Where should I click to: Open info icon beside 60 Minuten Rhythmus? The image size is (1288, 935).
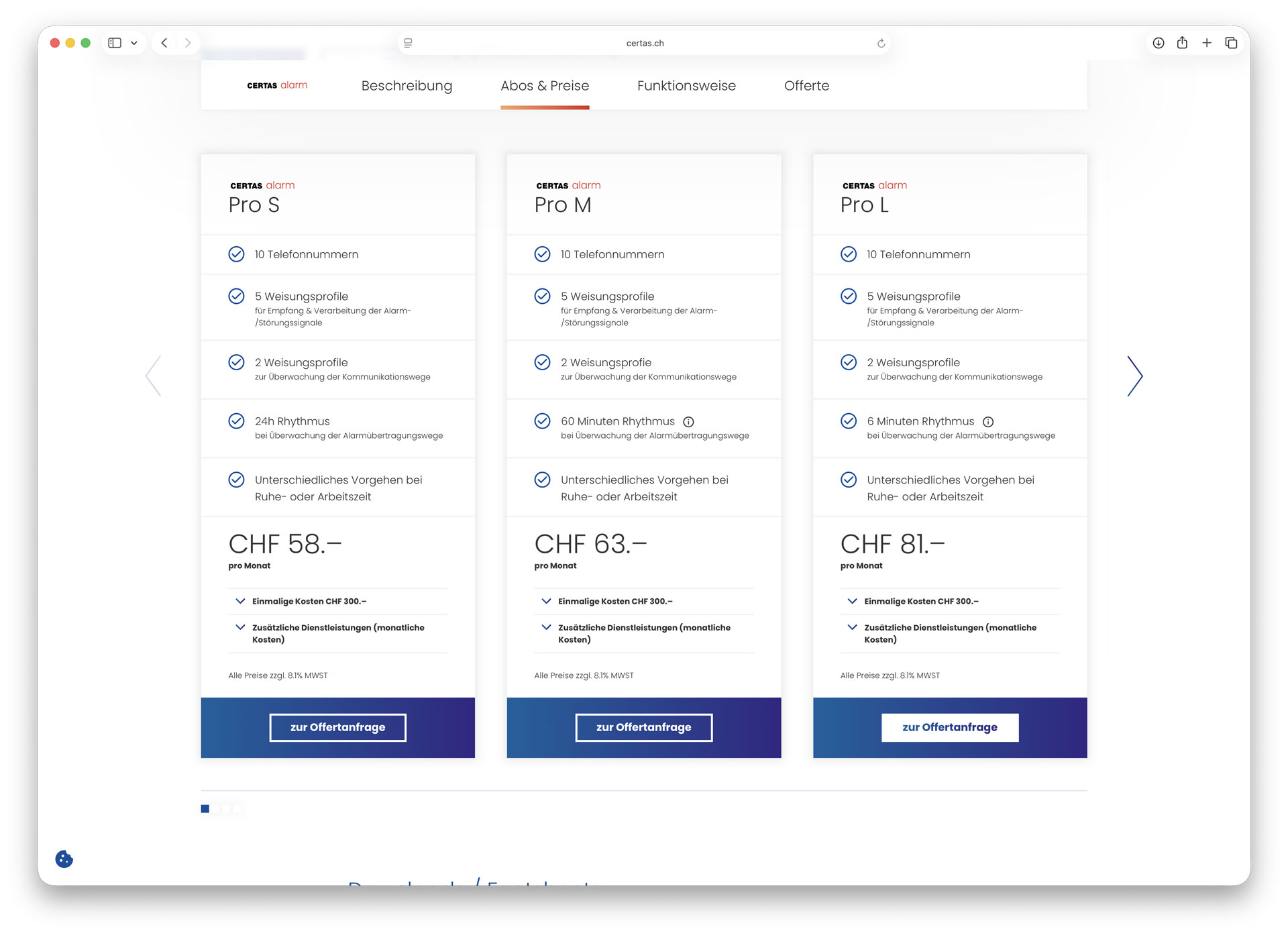click(x=688, y=422)
